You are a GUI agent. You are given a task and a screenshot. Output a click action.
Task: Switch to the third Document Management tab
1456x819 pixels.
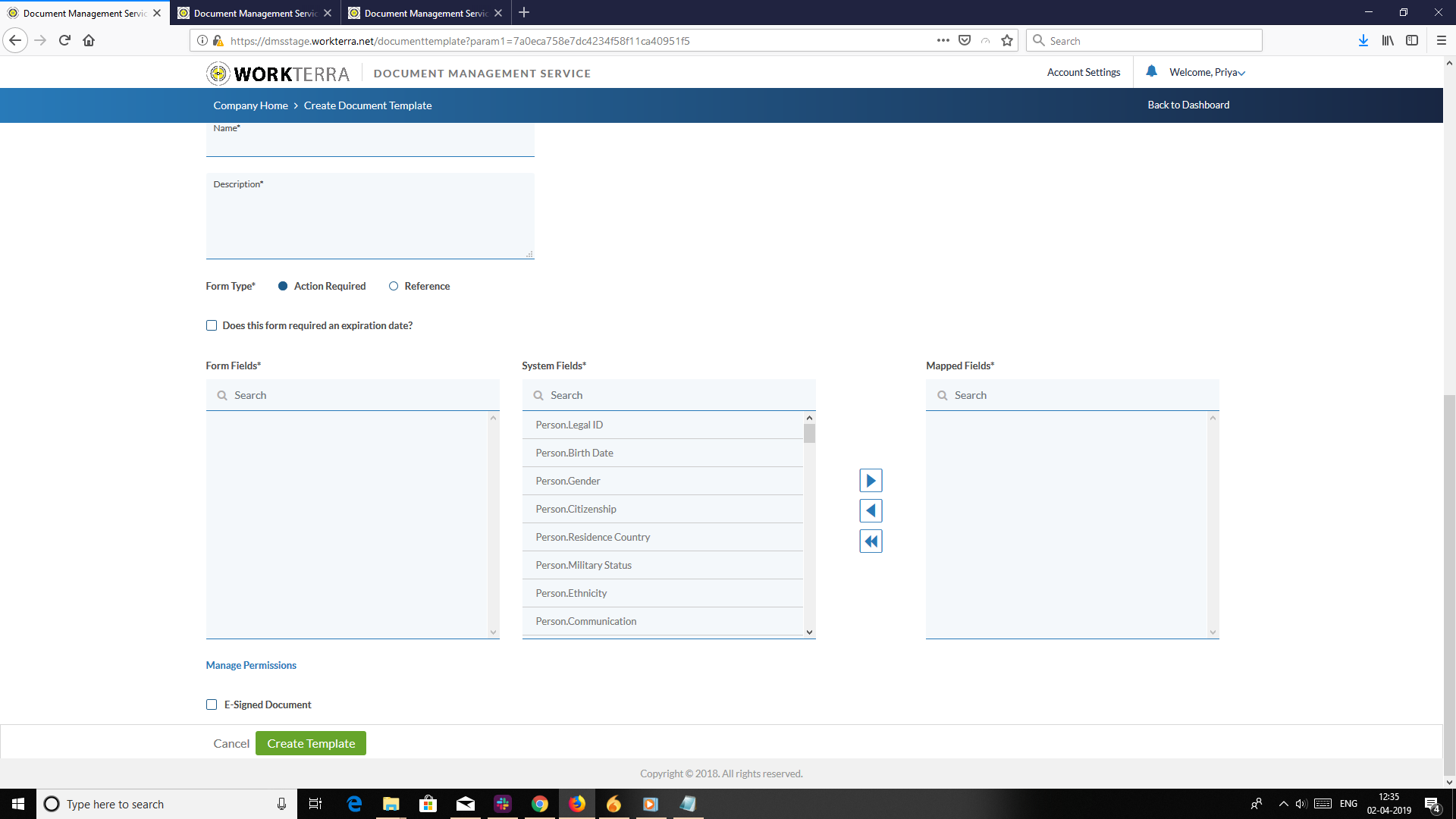click(x=425, y=13)
